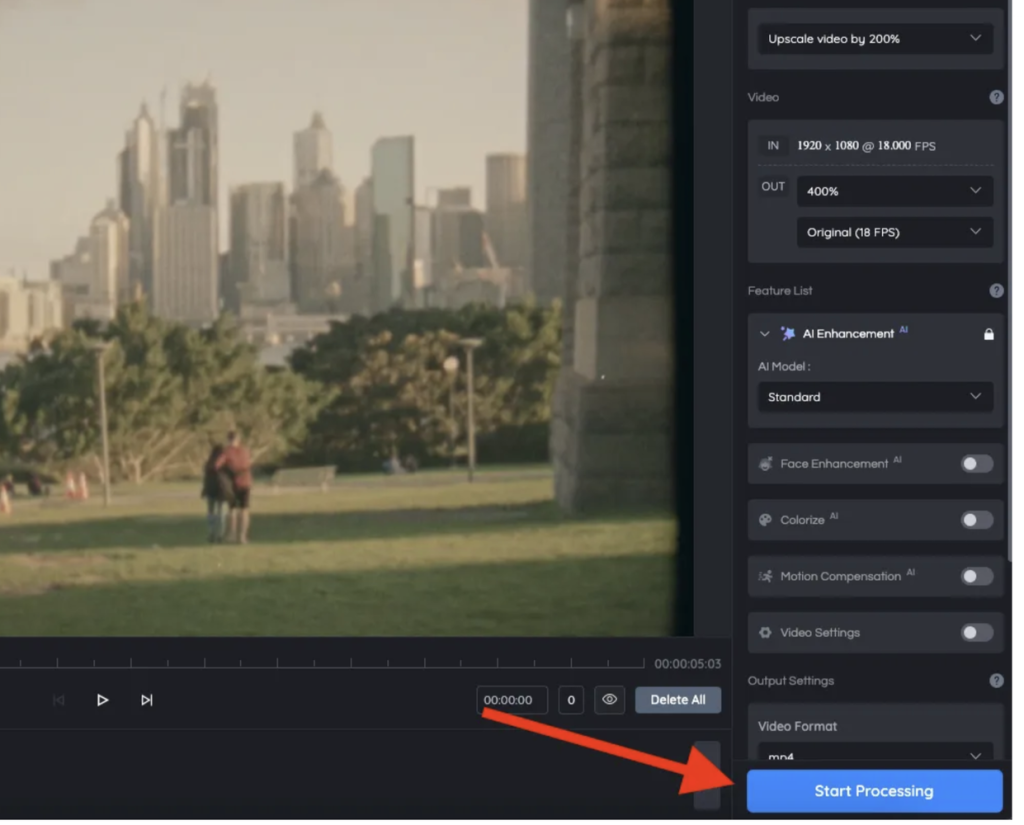Open the Original (18 FPS) dropdown
This screenshot has height=825, width=1024.
click(894, 232)
